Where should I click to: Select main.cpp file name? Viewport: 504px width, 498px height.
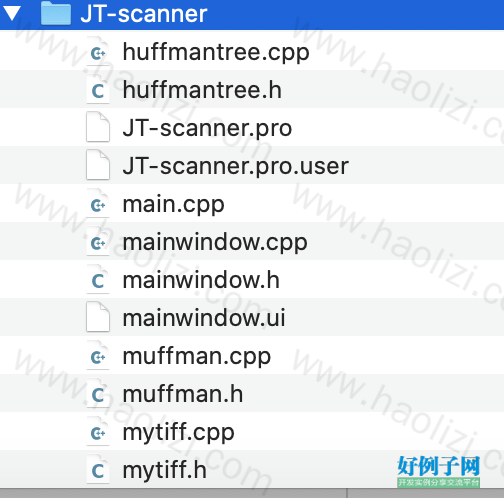173,205
